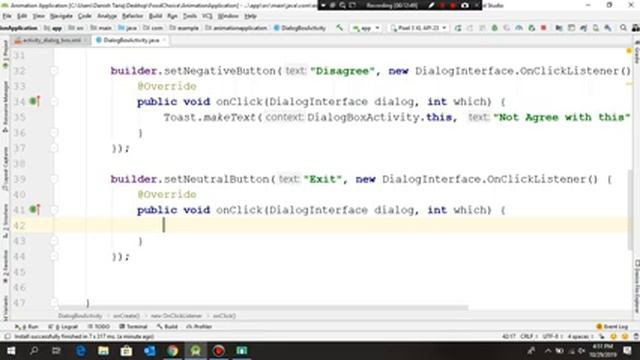This screenshot has height=360, width=640.
Task: Open the Navigate menu
Action: click(x=61, y=16)
